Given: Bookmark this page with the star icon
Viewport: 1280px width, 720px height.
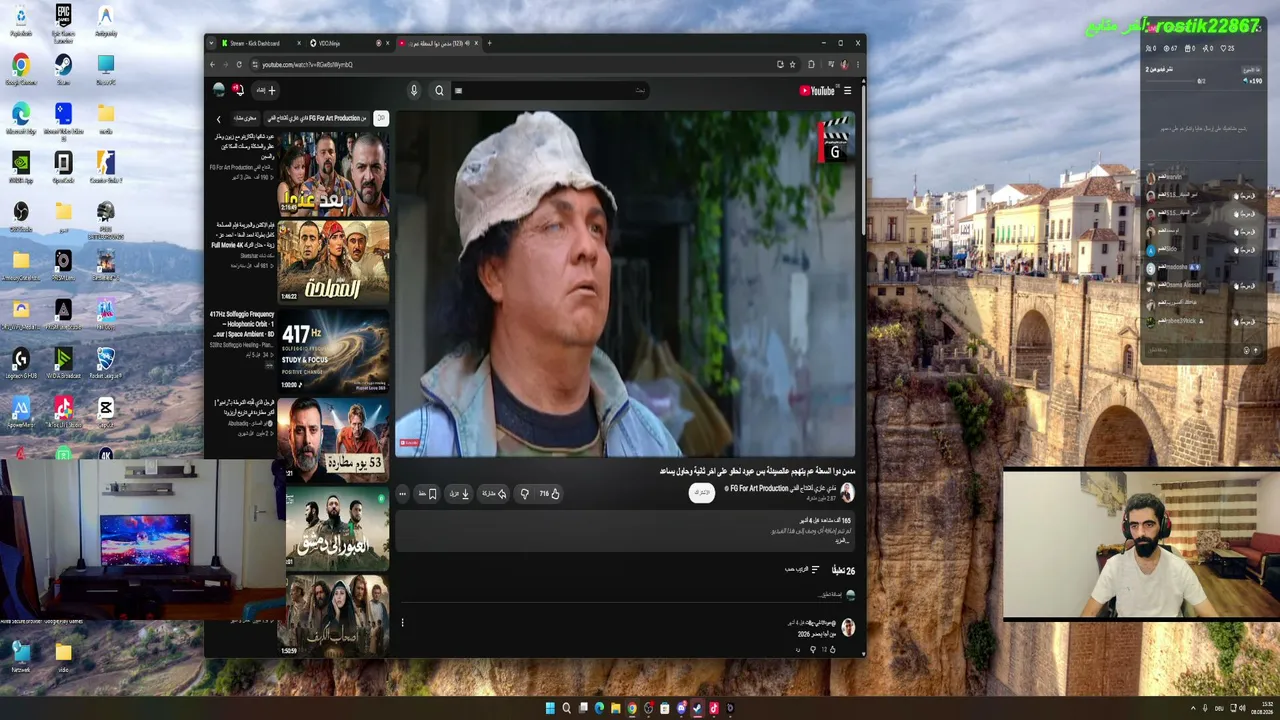Looking at the screenshot, I should 793,65.
